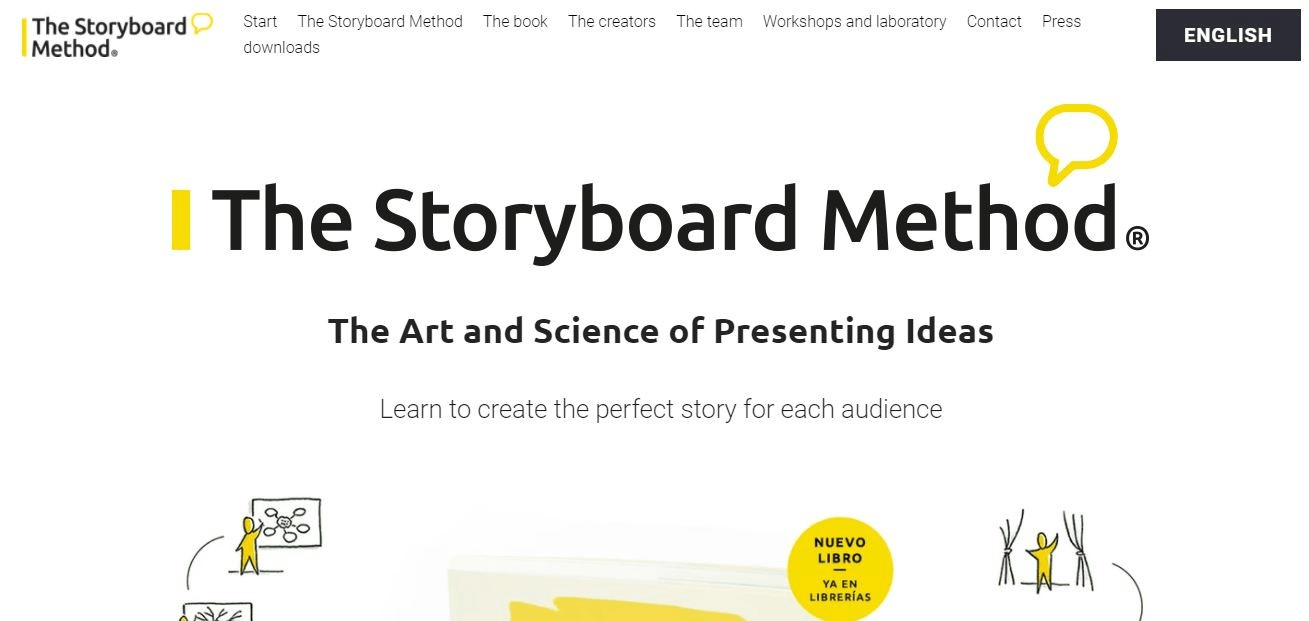Screen dimensions: 1309x621
Task: Click the yellow vertical bar beside the title
Action: coord(181,219)
